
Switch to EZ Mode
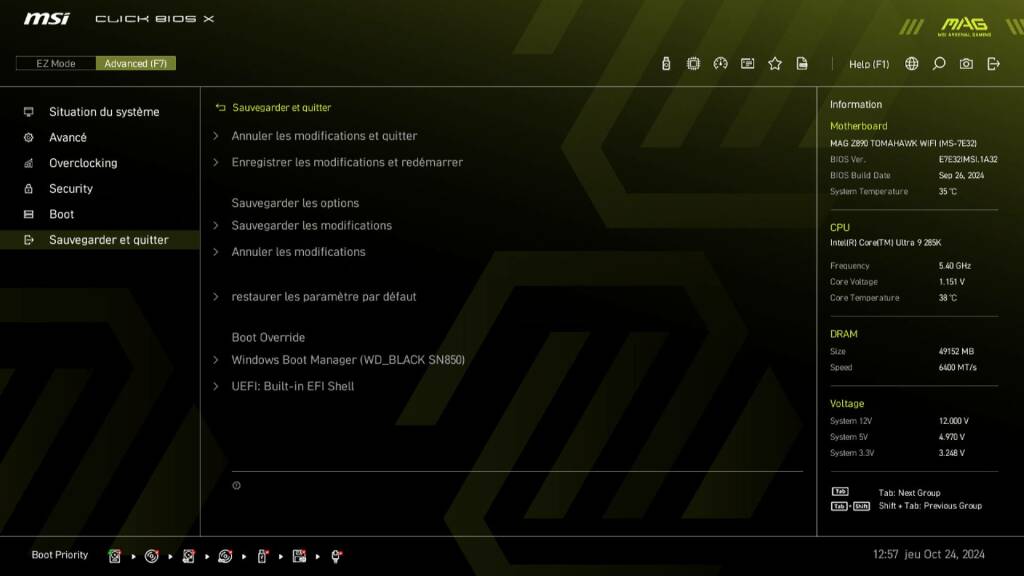pyautogui.click(x=55, y=63)
